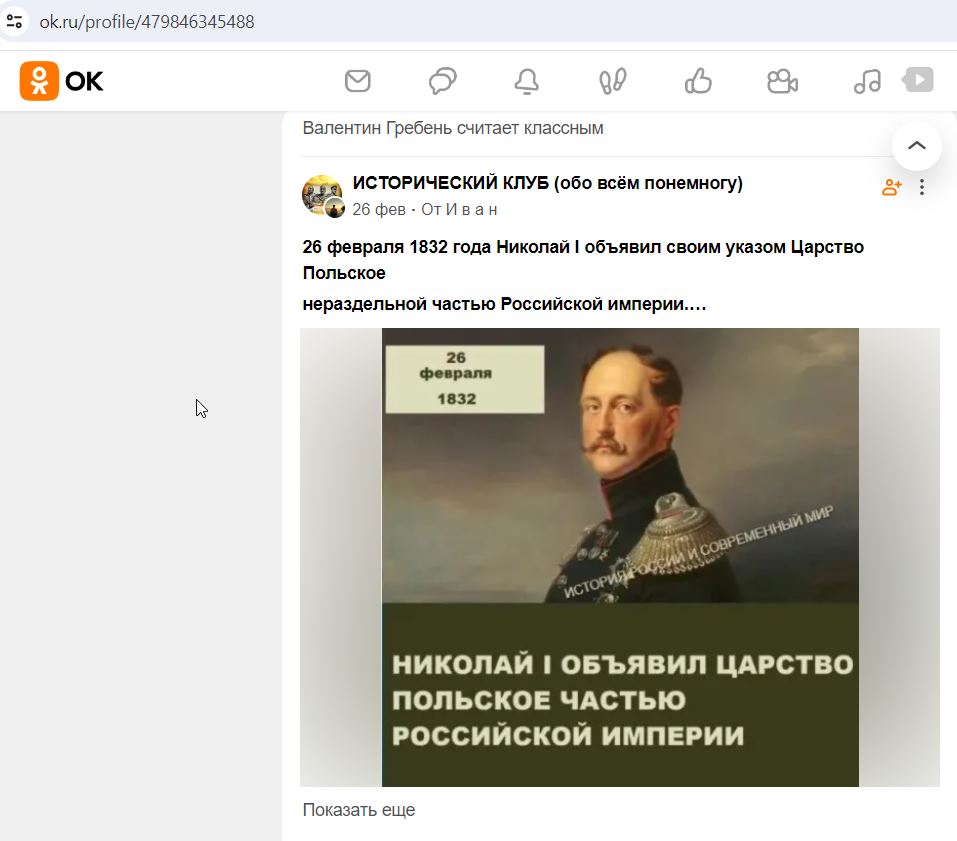Open ИСТОРИЧЕСКИЙ КЛУБ group name link

pyautogui.click(x=547, y=183)
